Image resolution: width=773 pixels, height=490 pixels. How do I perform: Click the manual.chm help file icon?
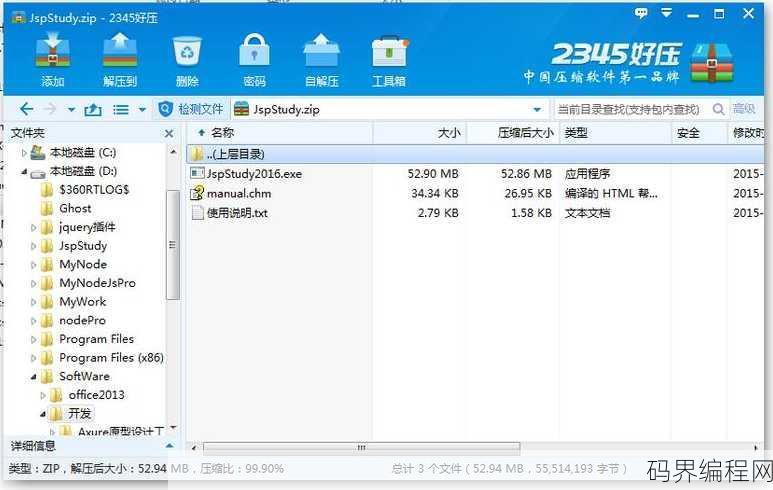[197, 193]
